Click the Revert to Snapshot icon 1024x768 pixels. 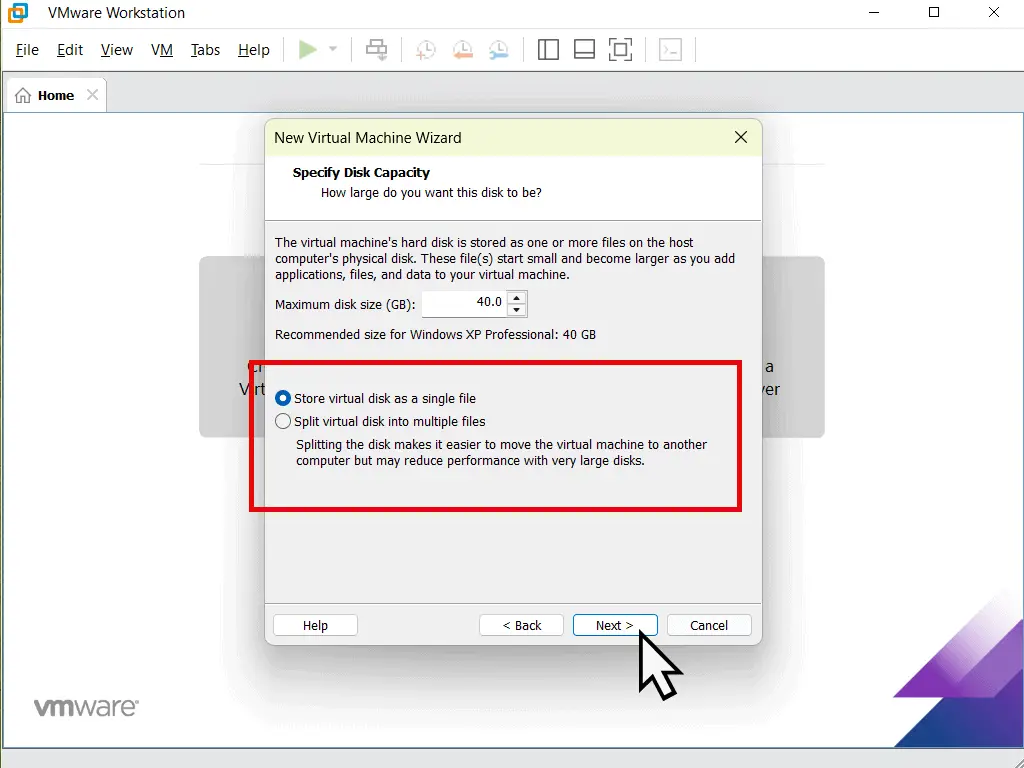point(462,50)
